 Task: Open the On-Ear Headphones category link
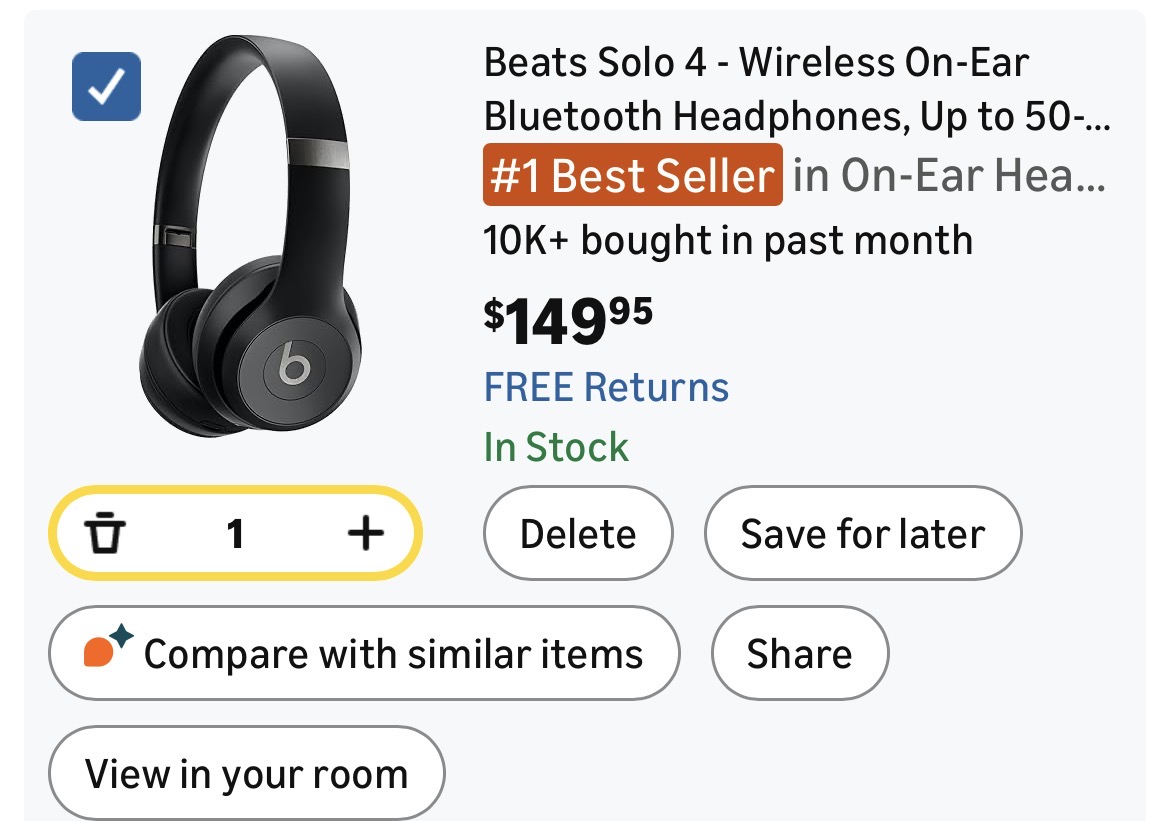pos(949,177)
